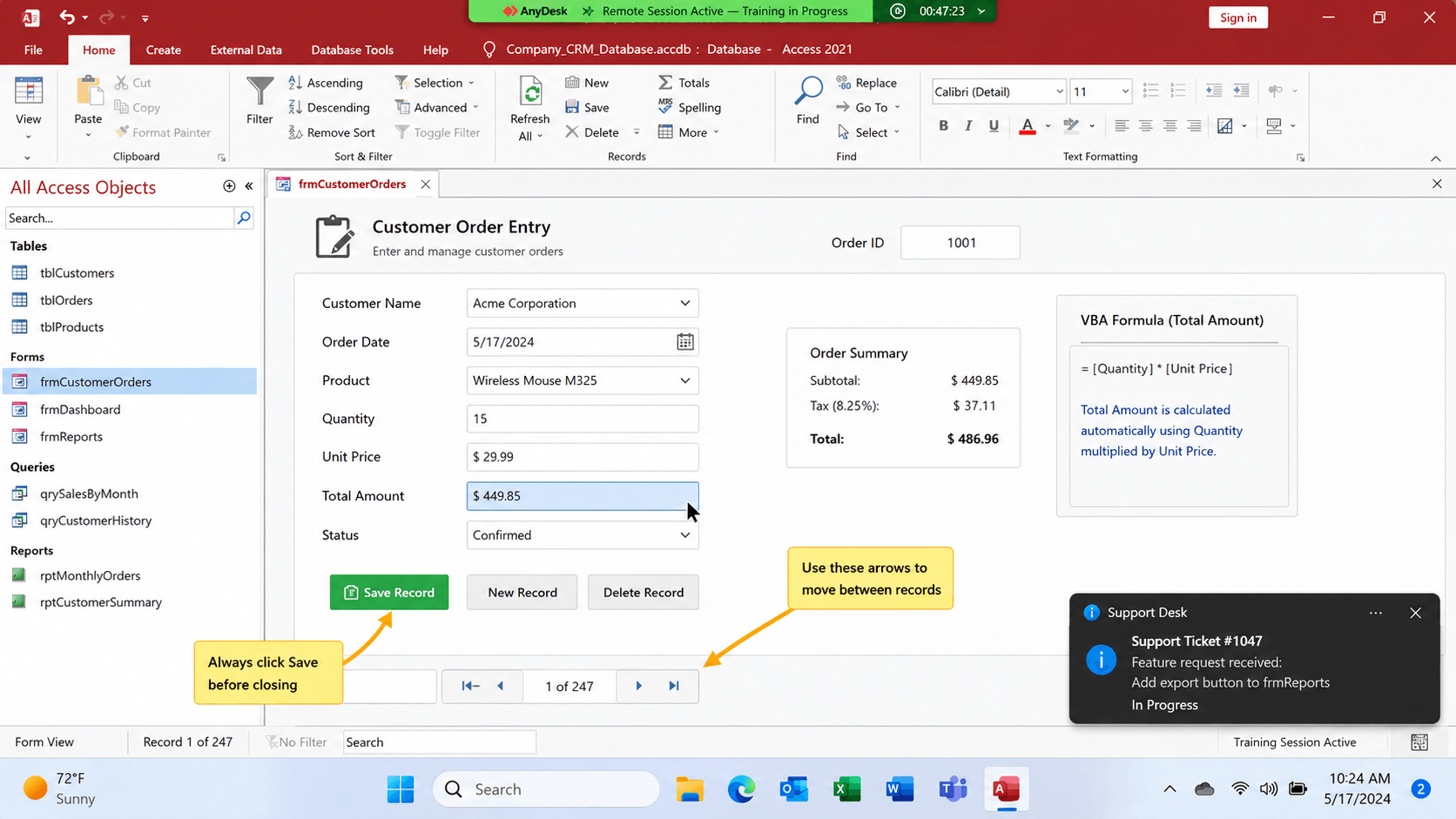1456x819 pixels.
Task: Click the font color red A
Action: click(1028, 126)
